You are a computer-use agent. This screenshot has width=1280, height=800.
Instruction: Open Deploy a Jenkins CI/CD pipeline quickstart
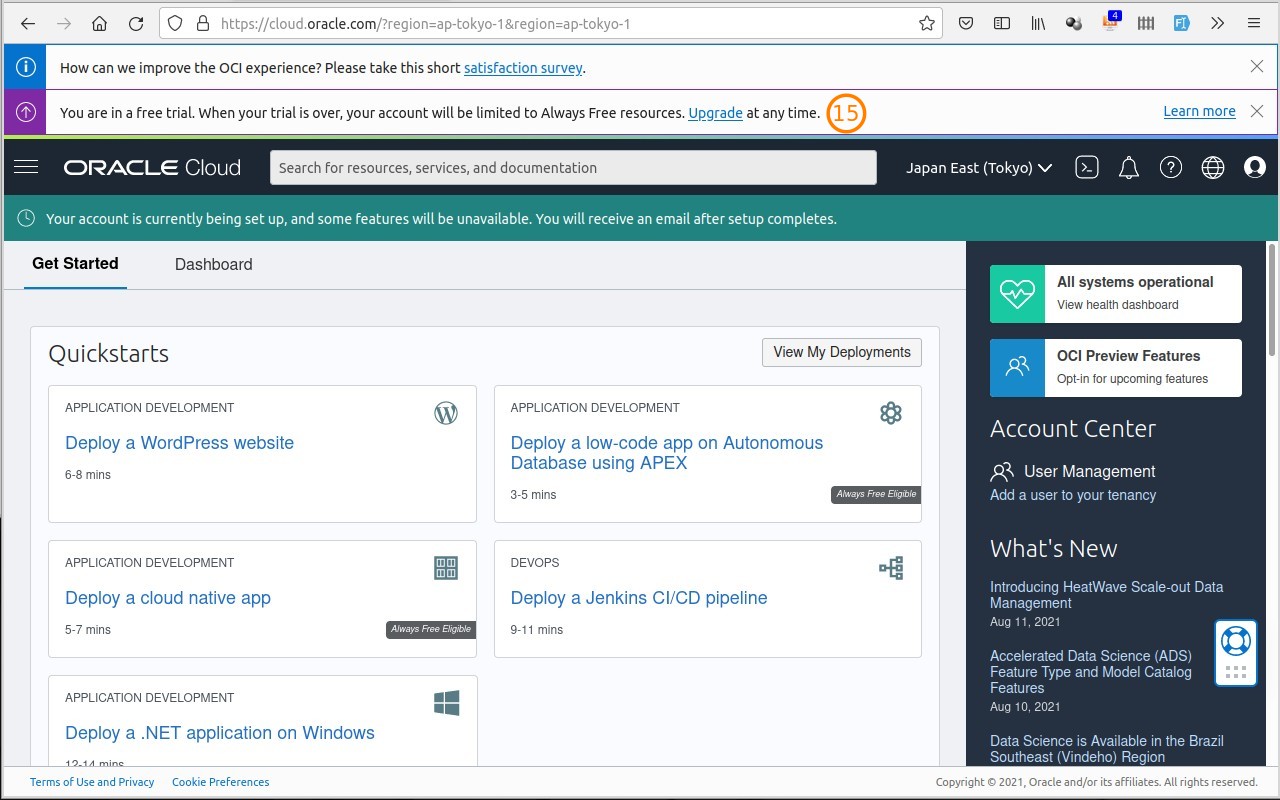point(639,598)
